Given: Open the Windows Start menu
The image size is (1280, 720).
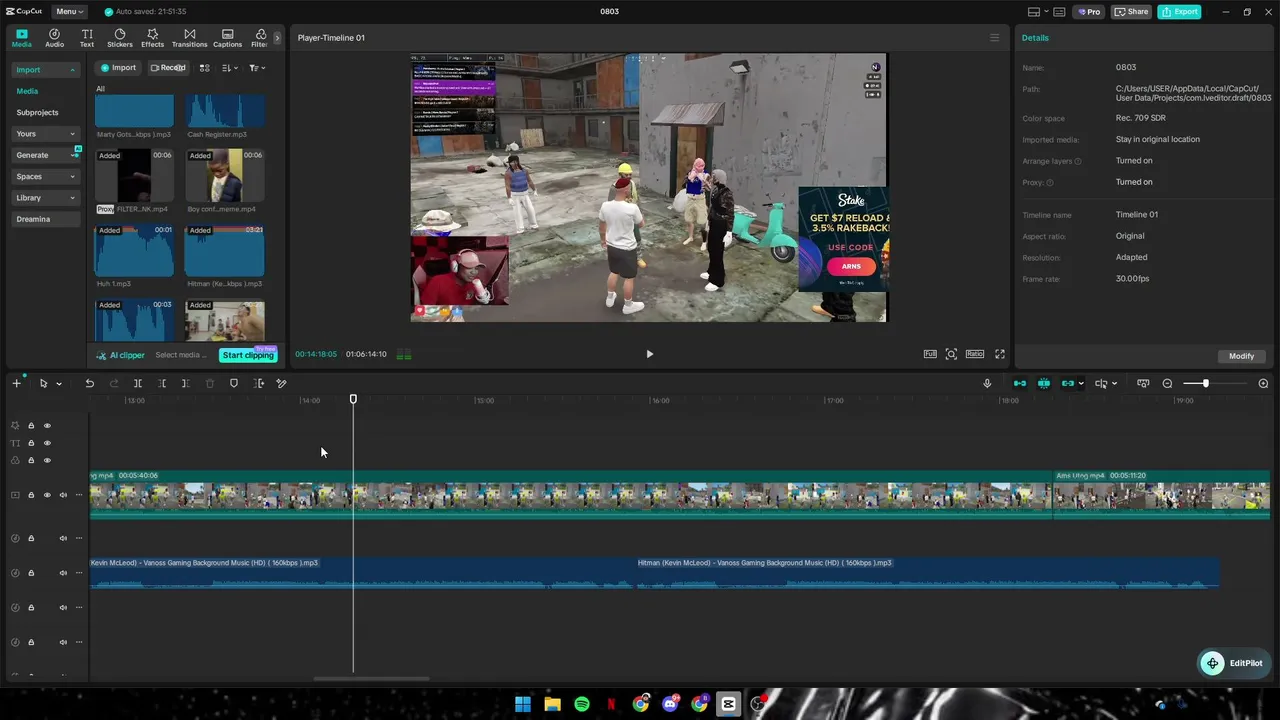Looking at the screenshot, I should [x=523, y=704].
